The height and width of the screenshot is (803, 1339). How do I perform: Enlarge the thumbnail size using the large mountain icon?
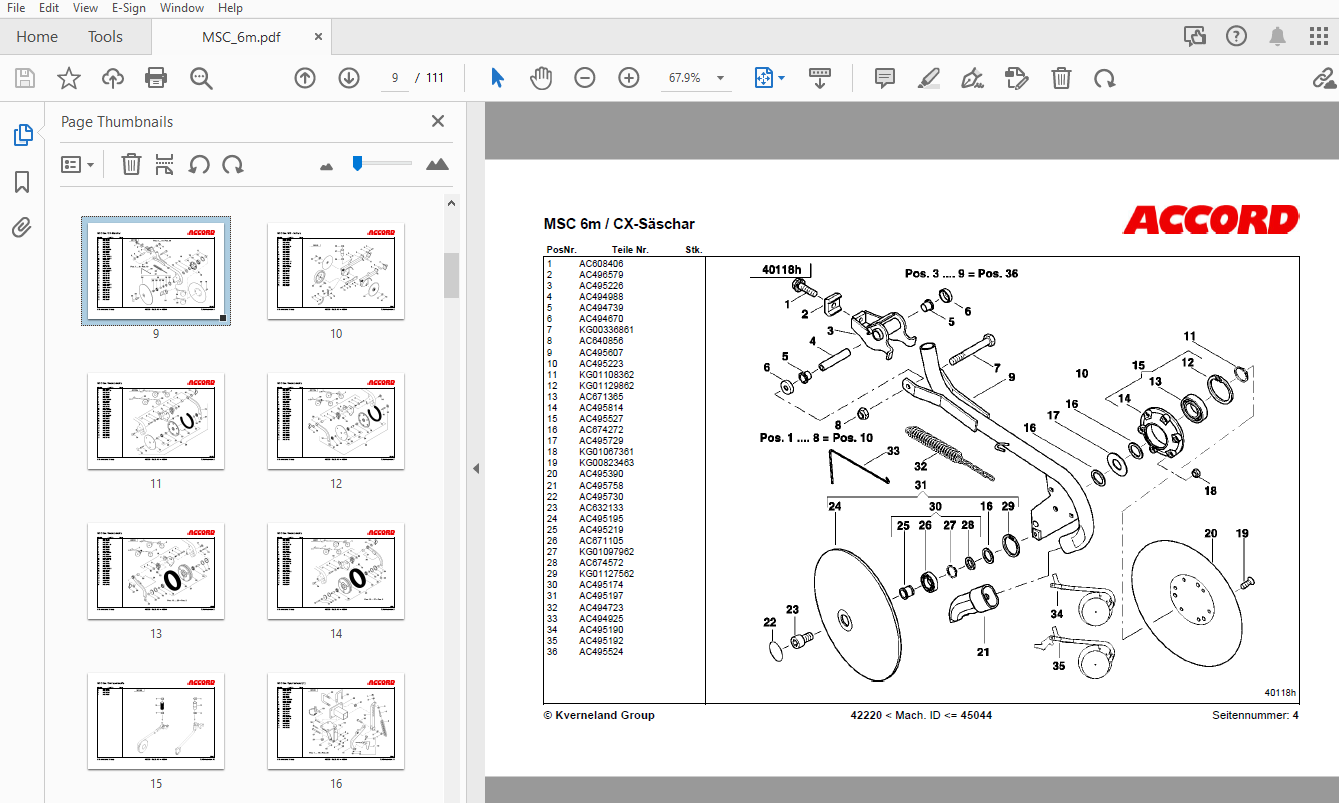point(437,164)
